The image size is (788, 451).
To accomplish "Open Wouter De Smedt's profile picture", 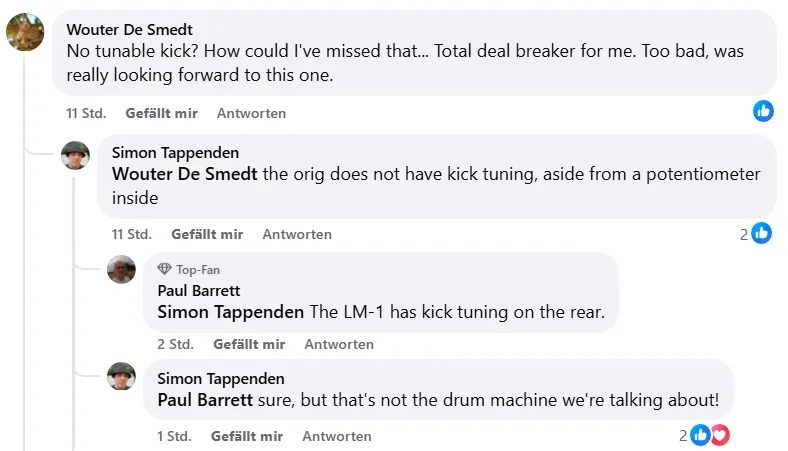I will [x=25, y=32].
